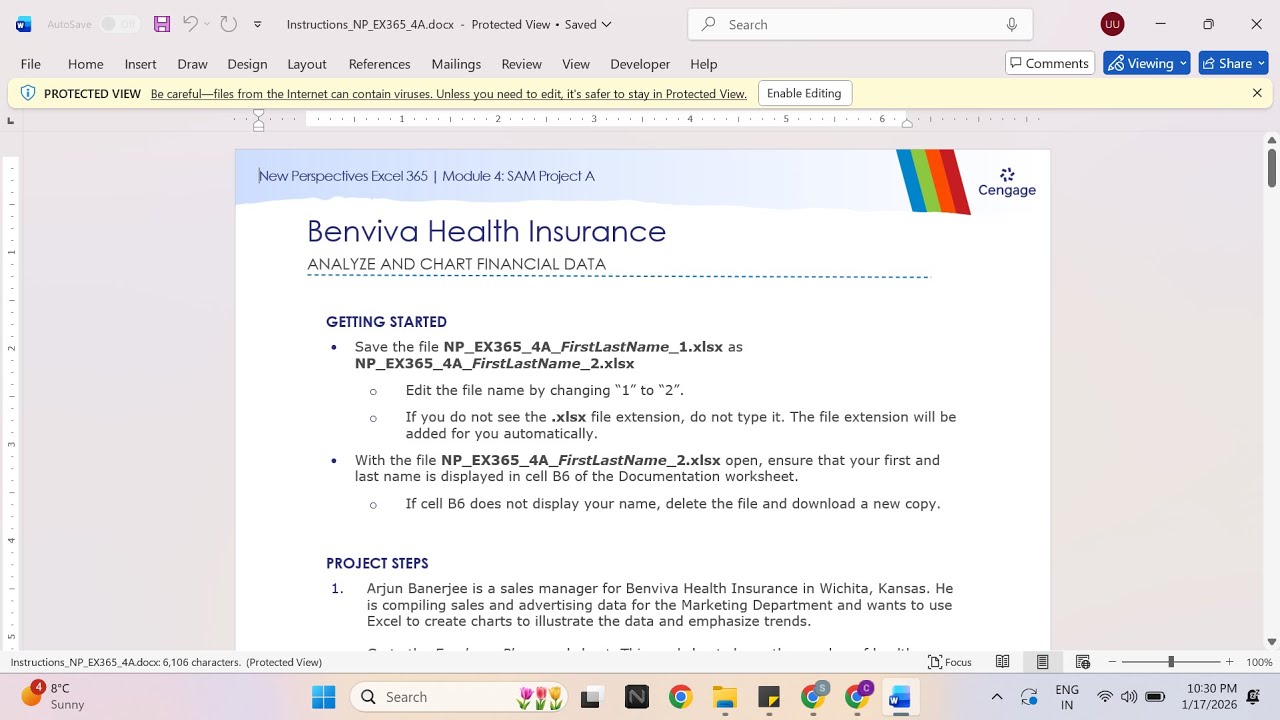Open the Help tab
This screenshot has height=720, width=1280.
point(704,63)
